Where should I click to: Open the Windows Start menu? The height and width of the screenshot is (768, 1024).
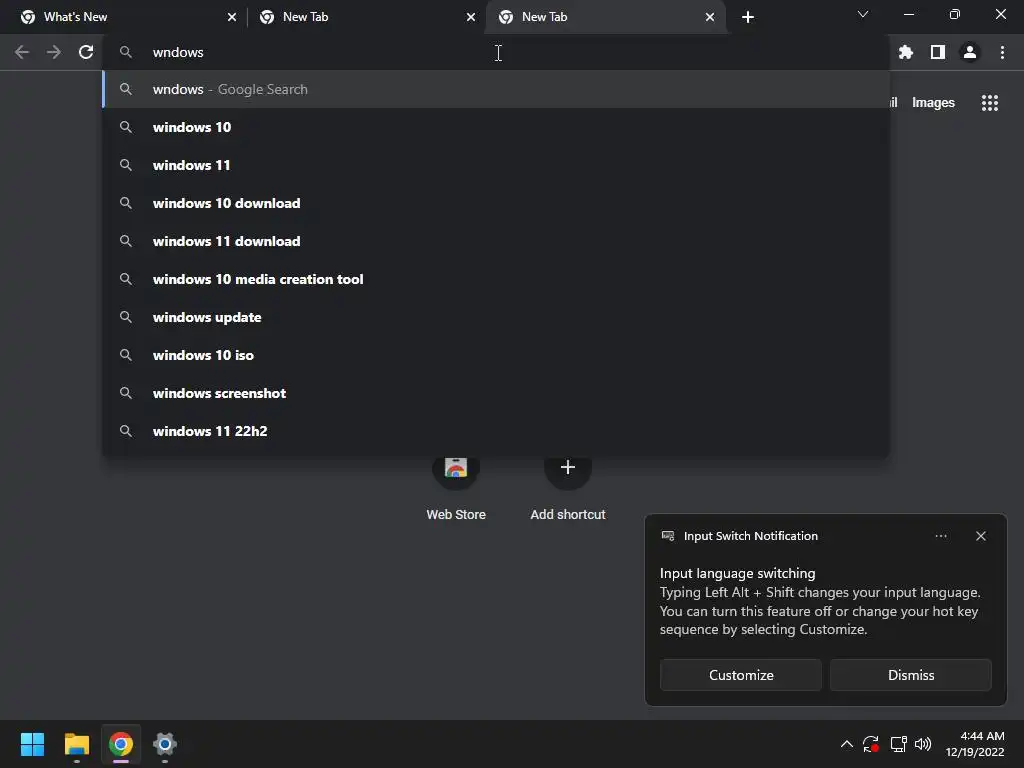32,744
